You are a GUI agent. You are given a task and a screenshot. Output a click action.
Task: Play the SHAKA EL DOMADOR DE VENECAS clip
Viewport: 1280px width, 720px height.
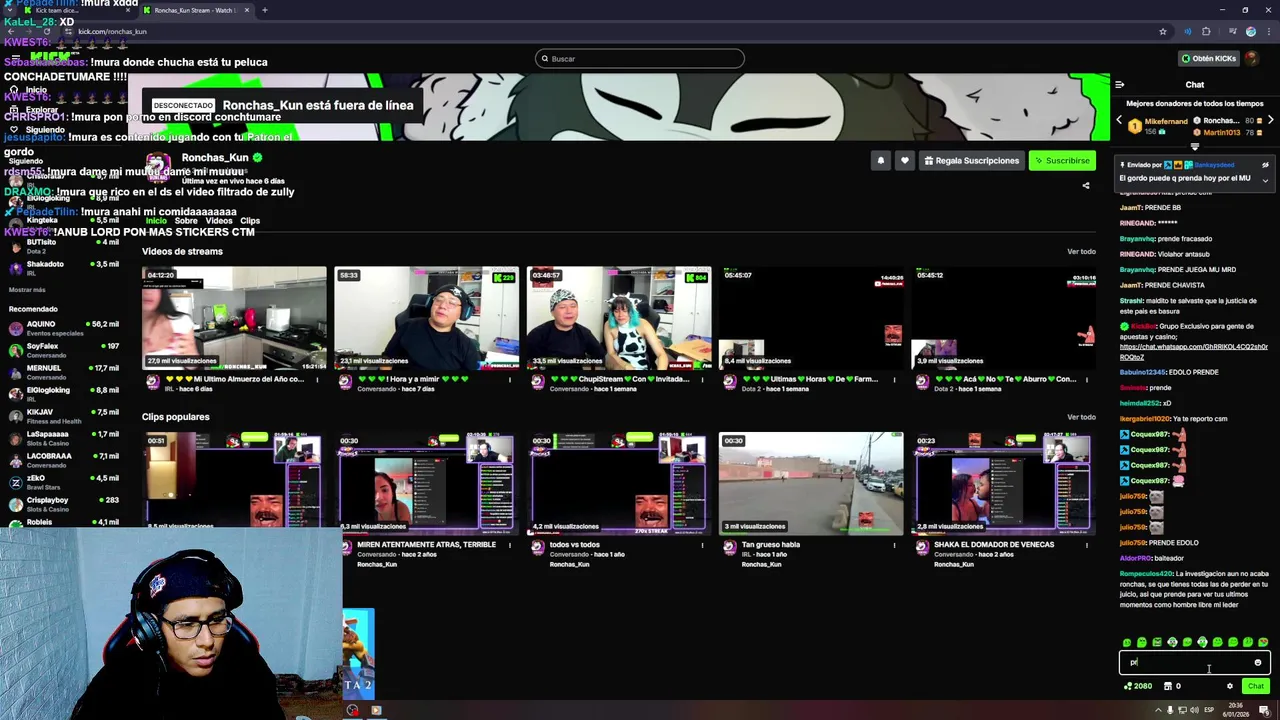[1004, 484]
